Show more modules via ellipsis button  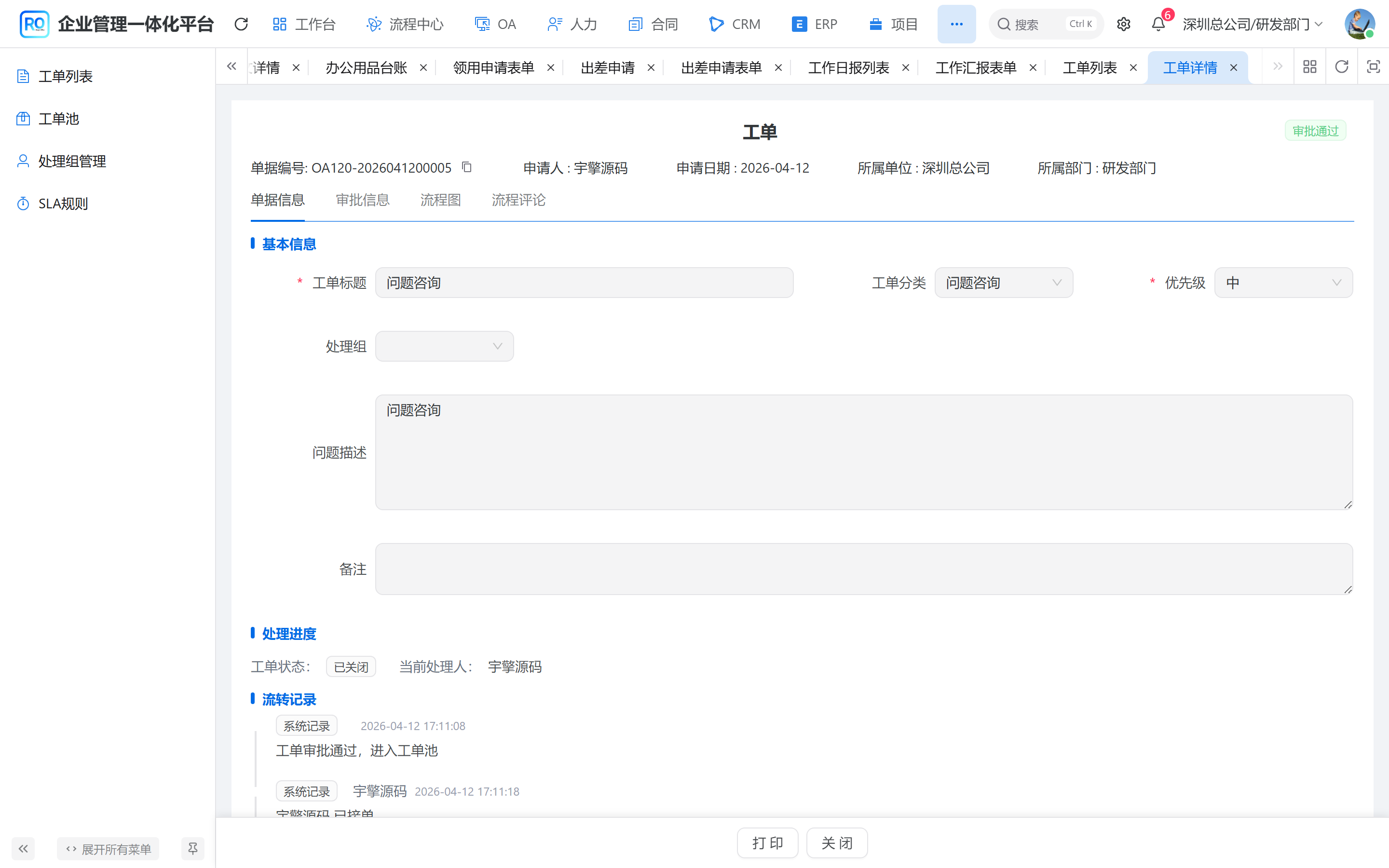coord(956,24)
